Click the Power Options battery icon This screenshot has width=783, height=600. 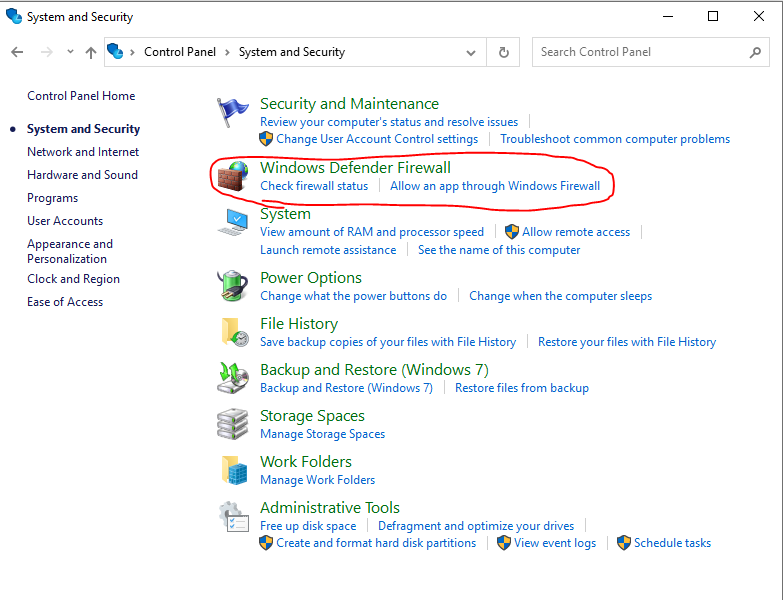pos(233,286)
